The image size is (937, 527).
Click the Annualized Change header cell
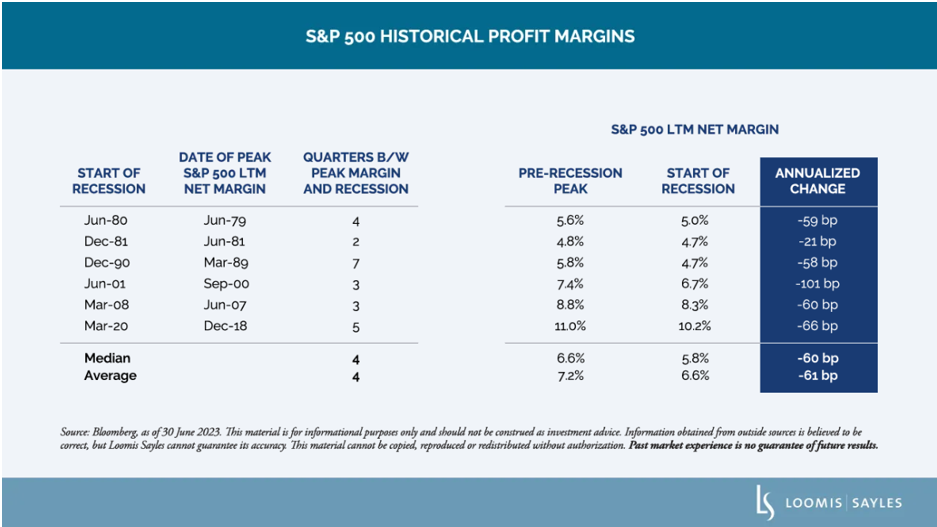tap(817, 181)
